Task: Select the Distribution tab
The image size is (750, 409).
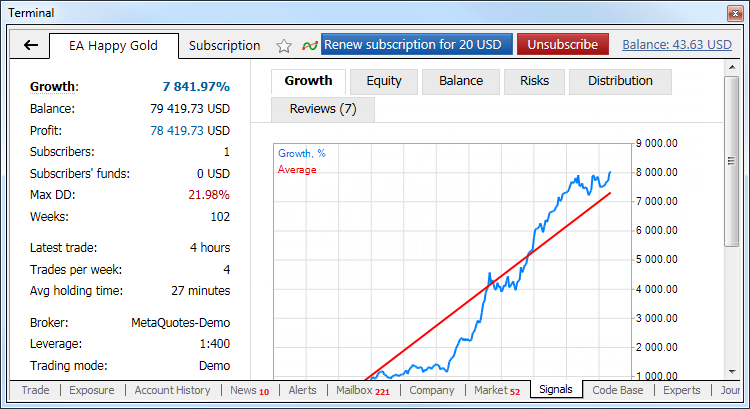Action: click(x=620, y=81)
